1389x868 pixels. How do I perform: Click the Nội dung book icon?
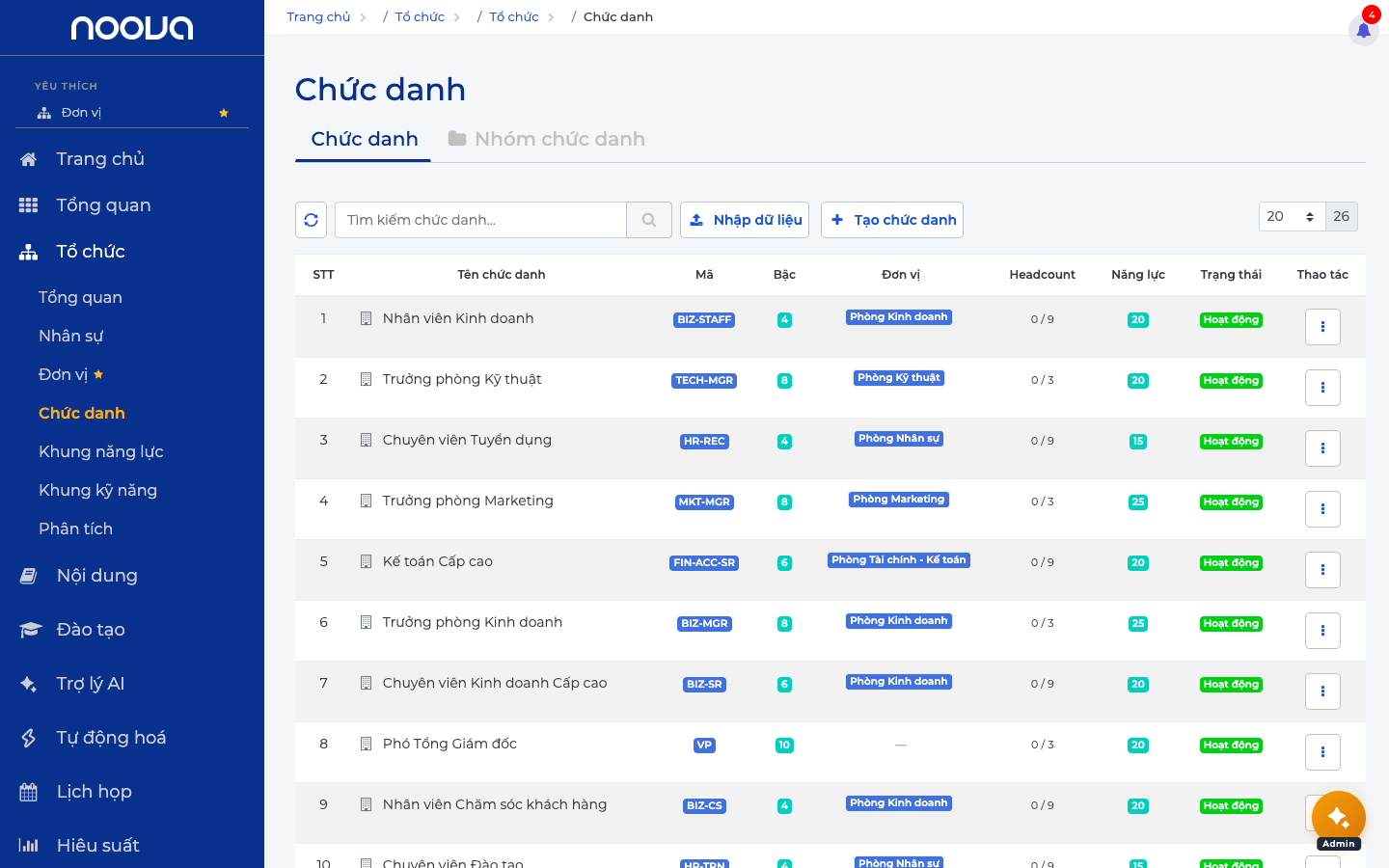(x=29, y=576)
